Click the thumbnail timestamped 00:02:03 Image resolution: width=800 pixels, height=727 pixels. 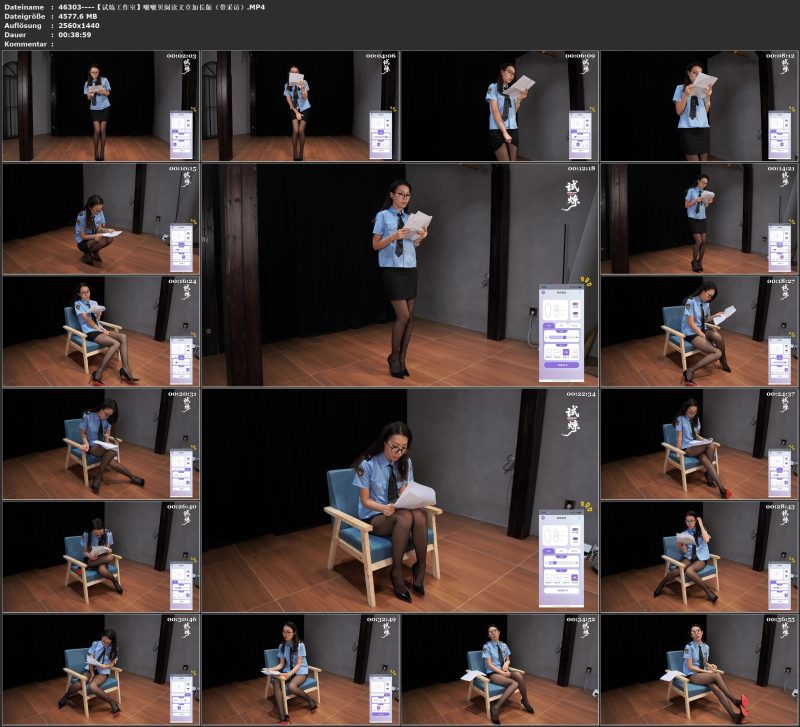tap(100, 106)
